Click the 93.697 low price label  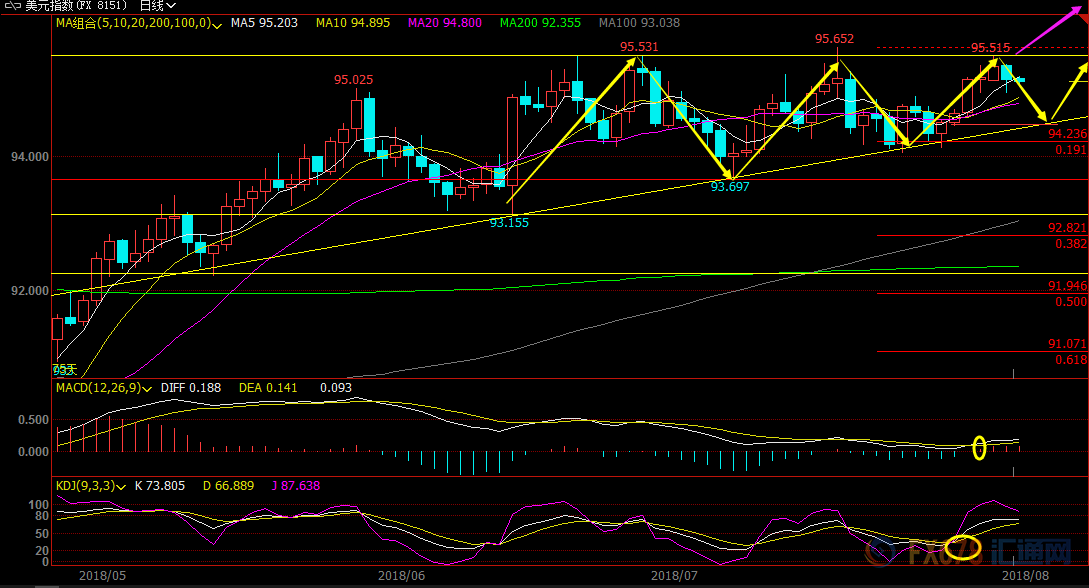click(730, 186)
